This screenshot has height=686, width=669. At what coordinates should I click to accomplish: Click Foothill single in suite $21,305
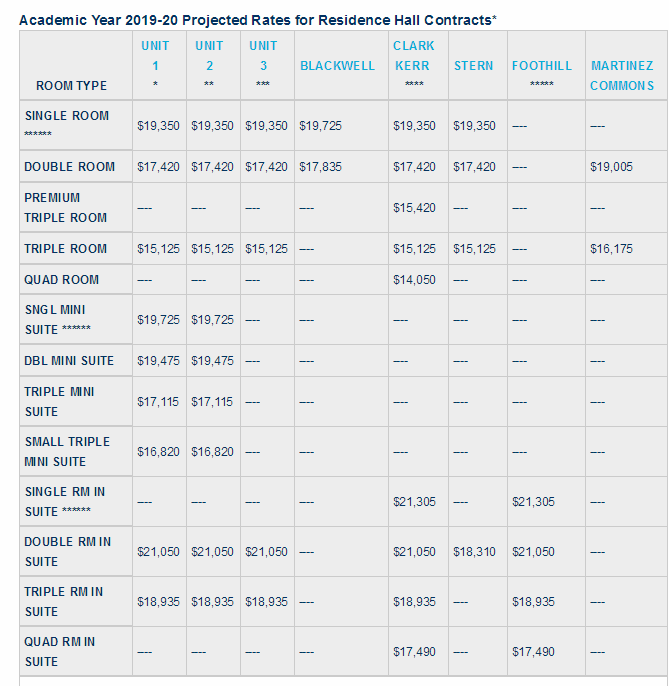click(x=533, y=502)
